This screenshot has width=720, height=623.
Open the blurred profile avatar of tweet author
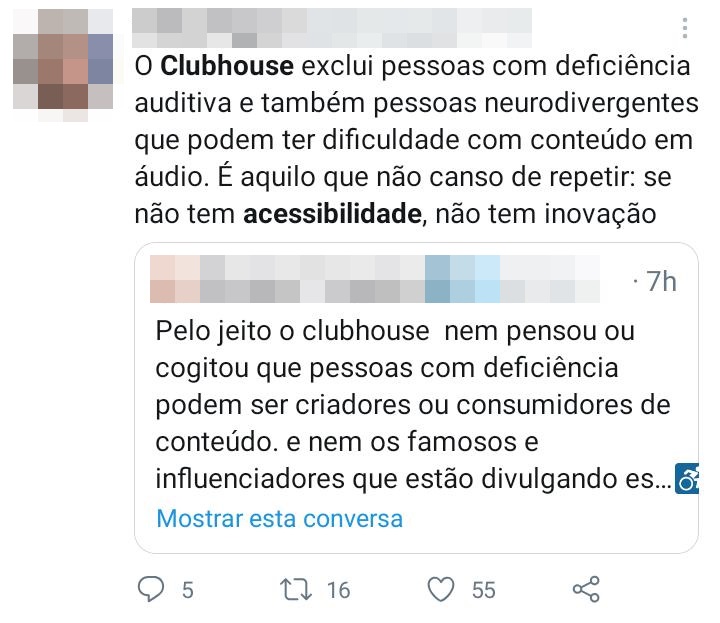coord(63,65)
